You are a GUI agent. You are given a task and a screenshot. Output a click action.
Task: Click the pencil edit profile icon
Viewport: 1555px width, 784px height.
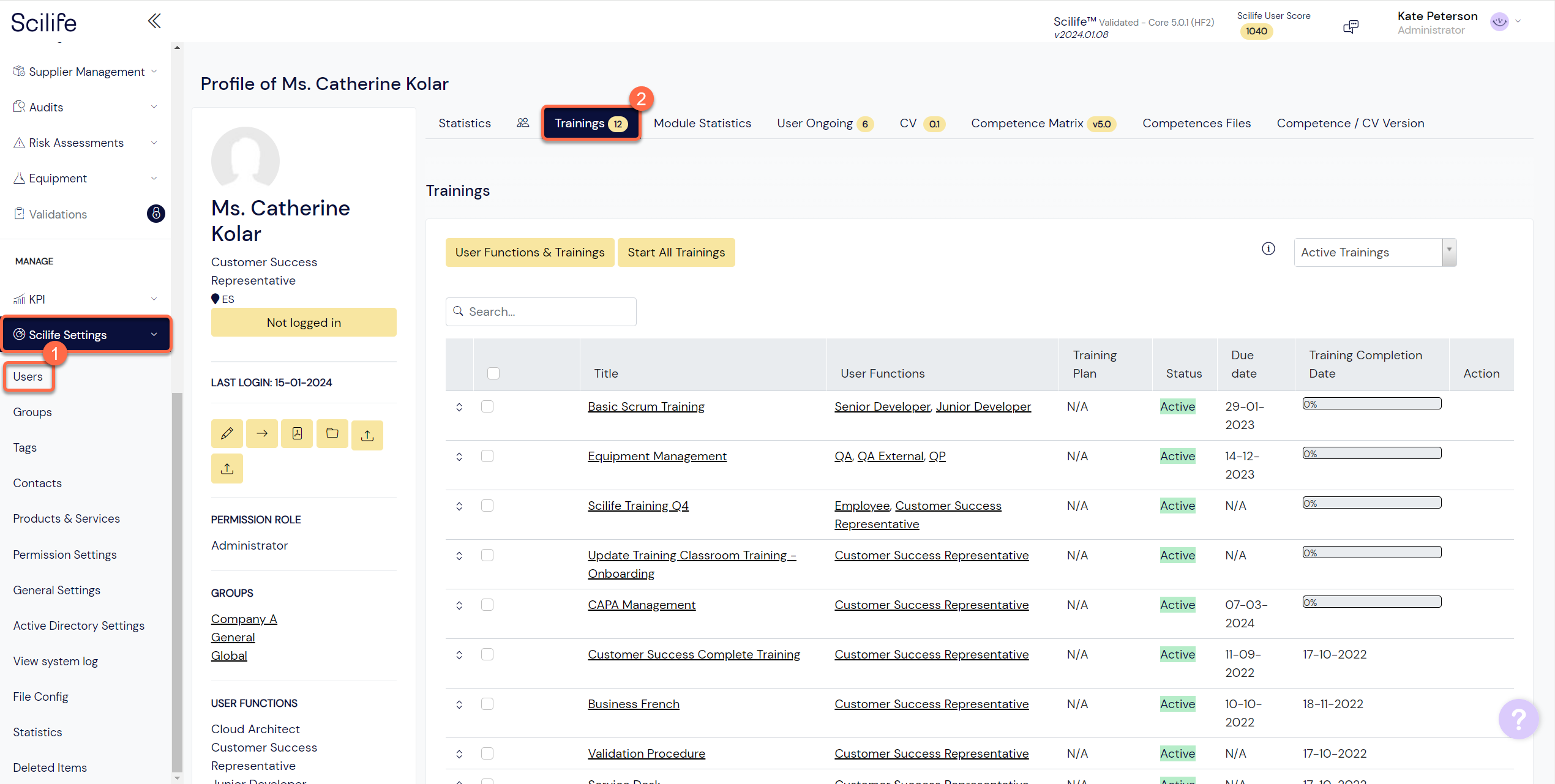(227, 434)
